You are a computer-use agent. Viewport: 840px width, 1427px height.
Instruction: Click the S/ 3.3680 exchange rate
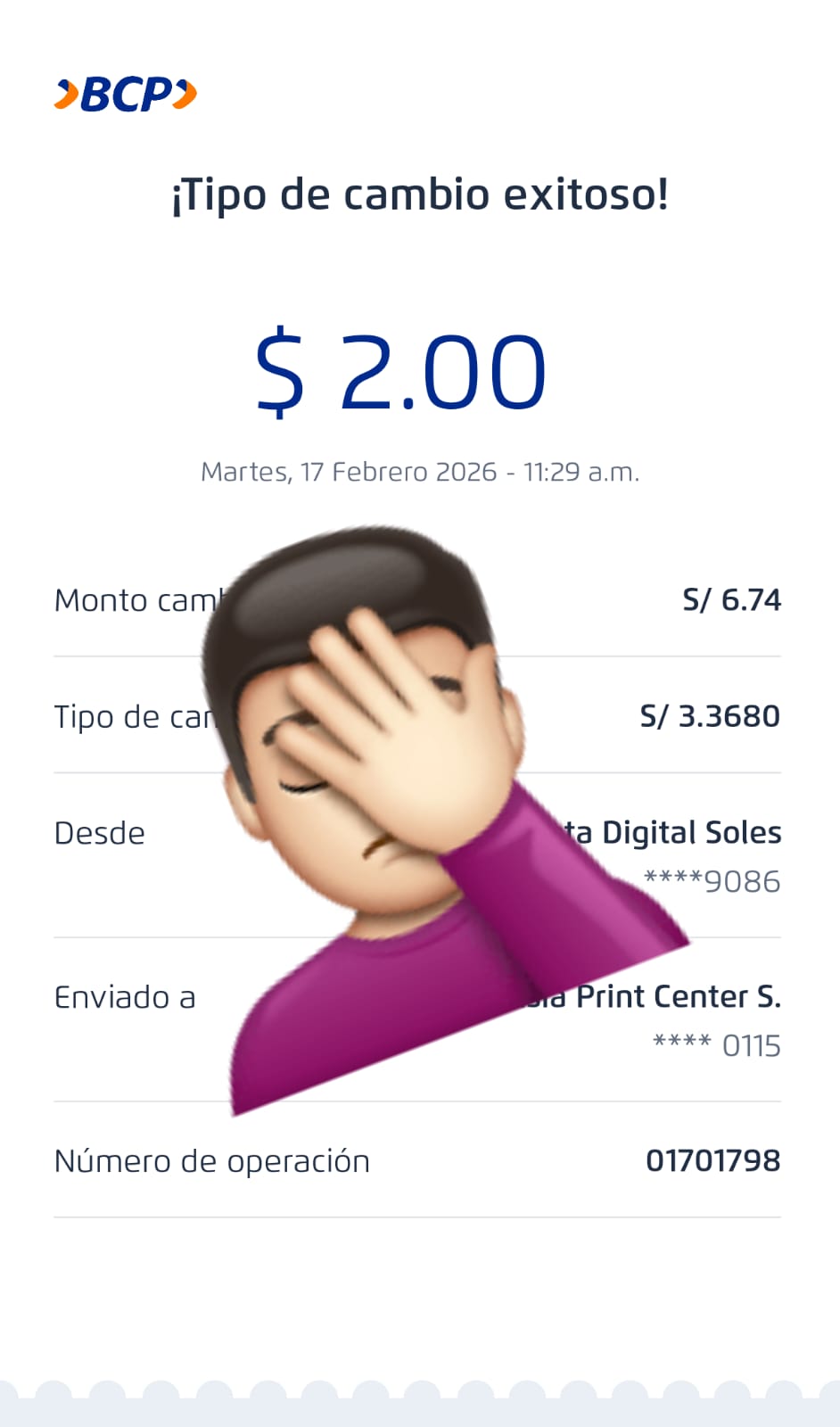point(710,716)
